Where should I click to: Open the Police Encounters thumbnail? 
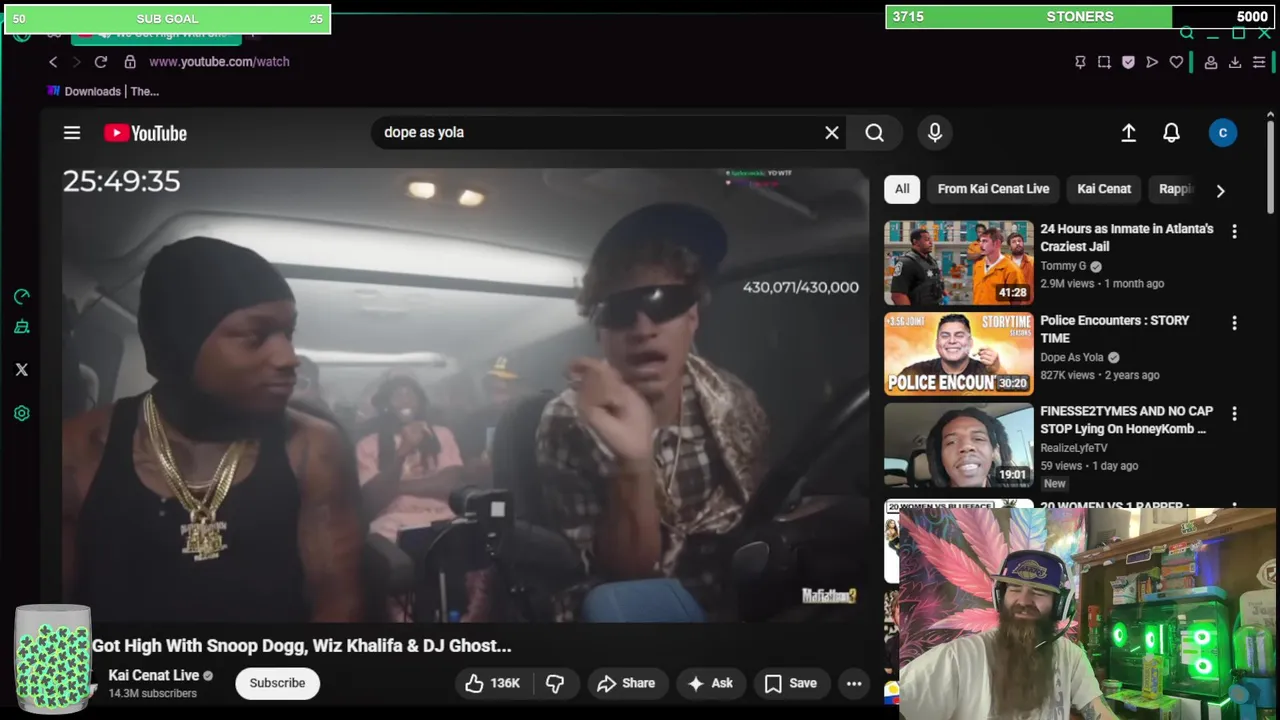pos(958,354)
